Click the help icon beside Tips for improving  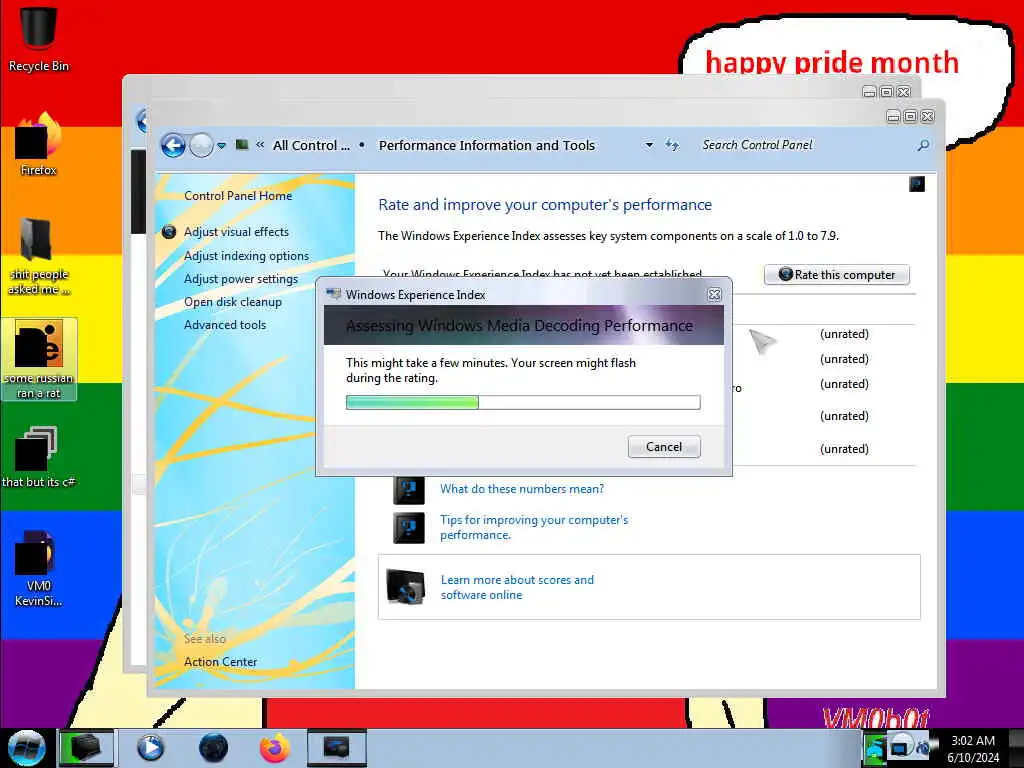click(409, 528)
